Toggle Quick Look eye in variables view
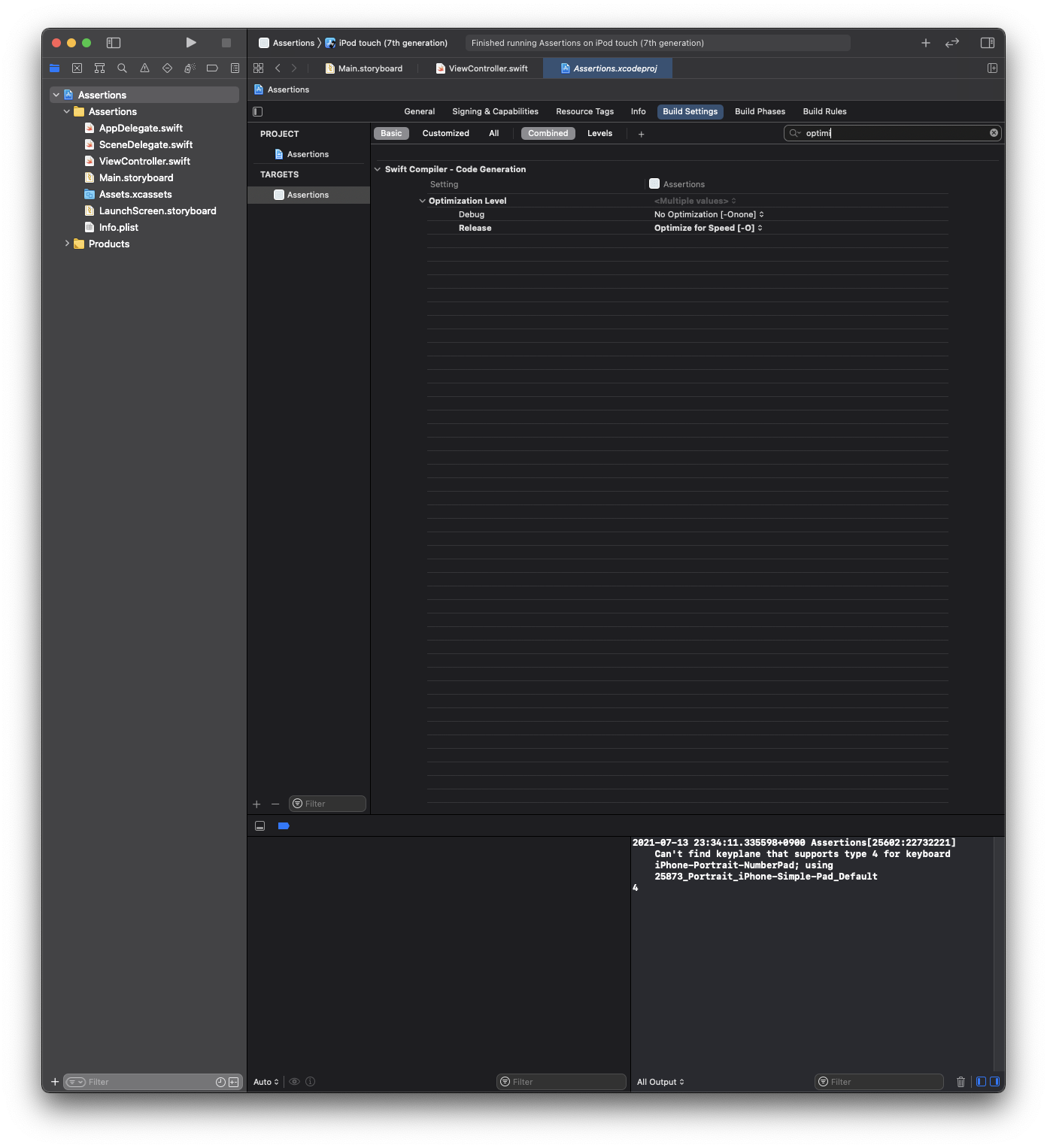This screenshot has height=1148, width=1047. point(295,1082)
